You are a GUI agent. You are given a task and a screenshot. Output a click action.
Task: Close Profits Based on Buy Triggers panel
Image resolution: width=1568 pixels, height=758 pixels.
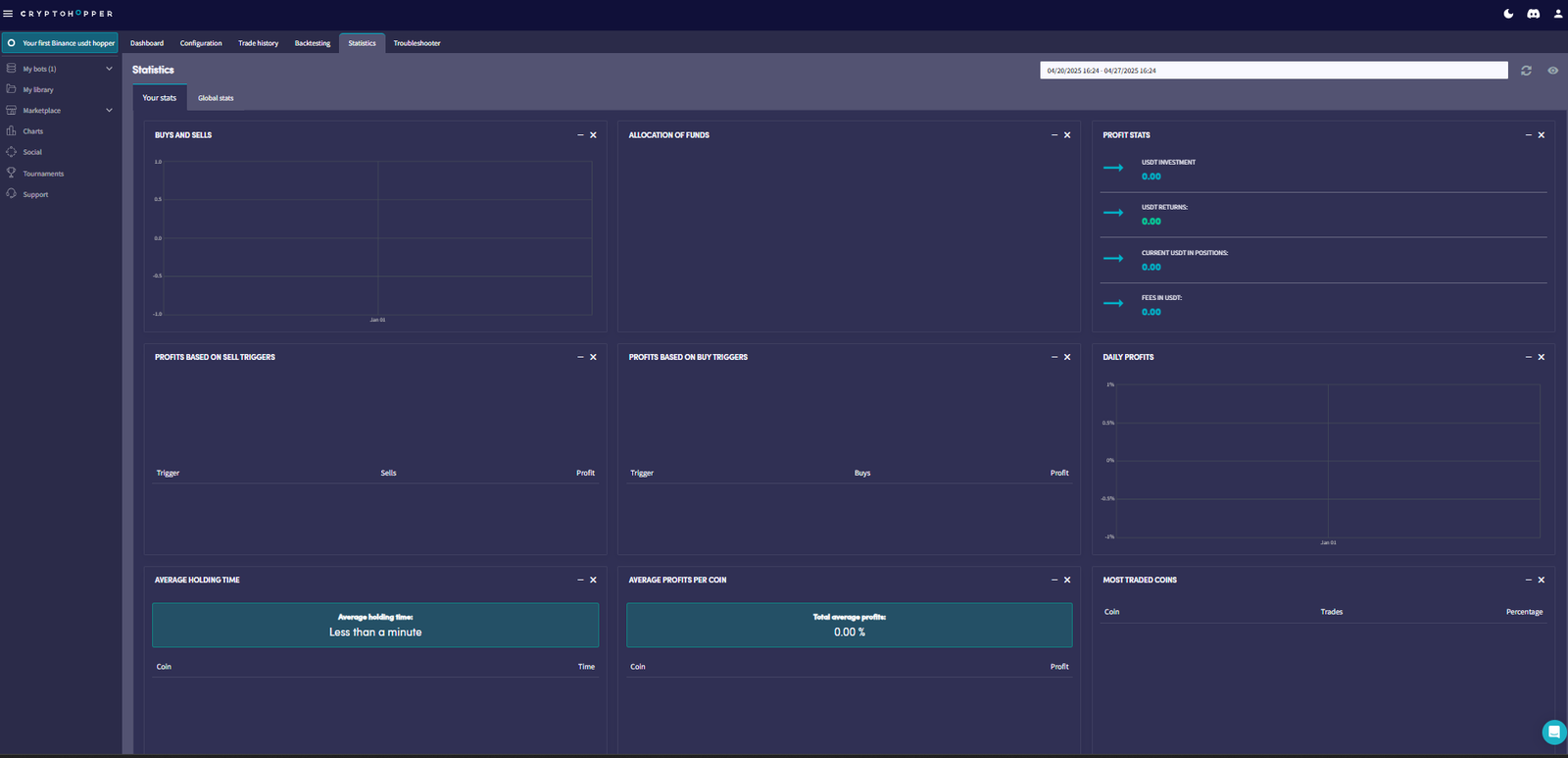[1067, 357]
